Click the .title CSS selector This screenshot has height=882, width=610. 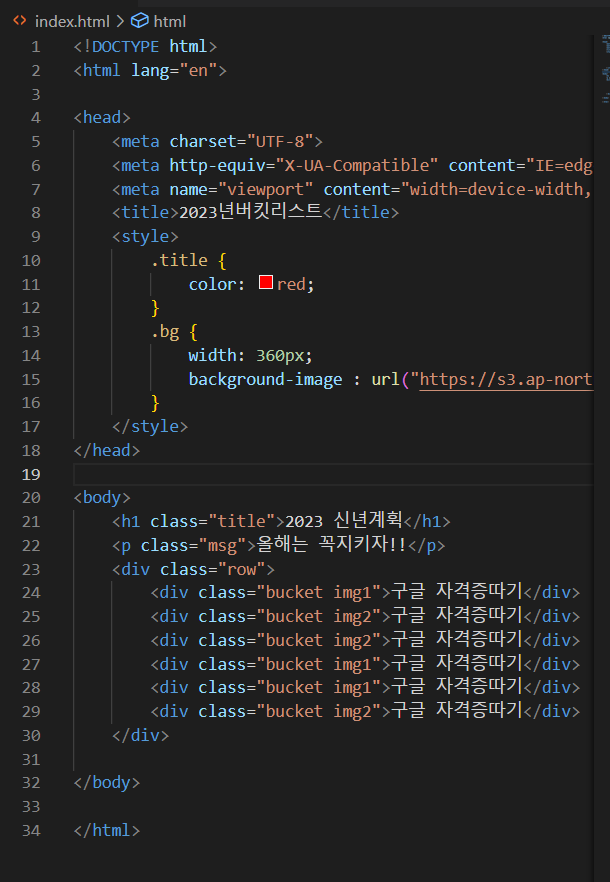tap(180, 260)
